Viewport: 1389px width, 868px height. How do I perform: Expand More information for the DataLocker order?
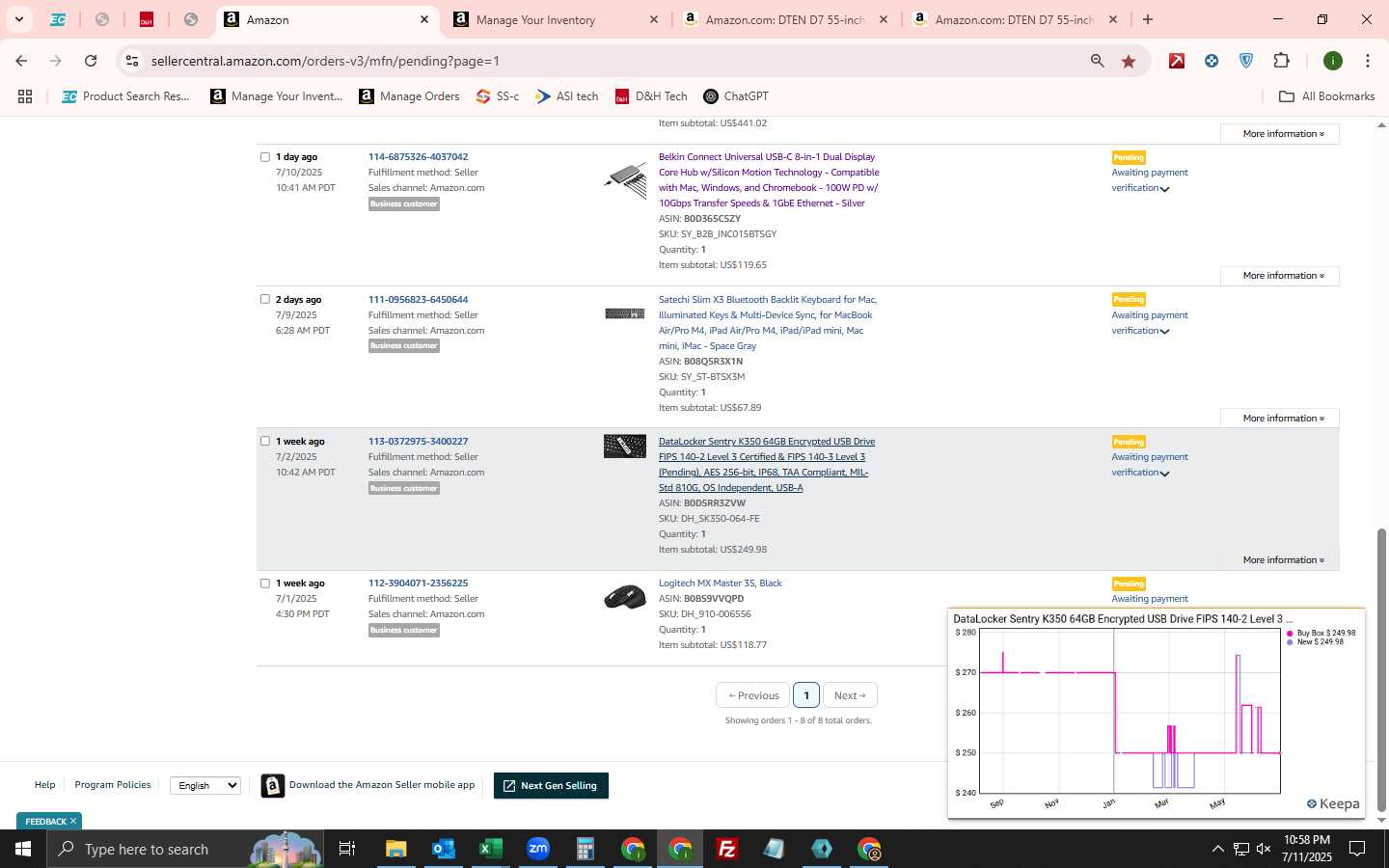[1281, 560]
